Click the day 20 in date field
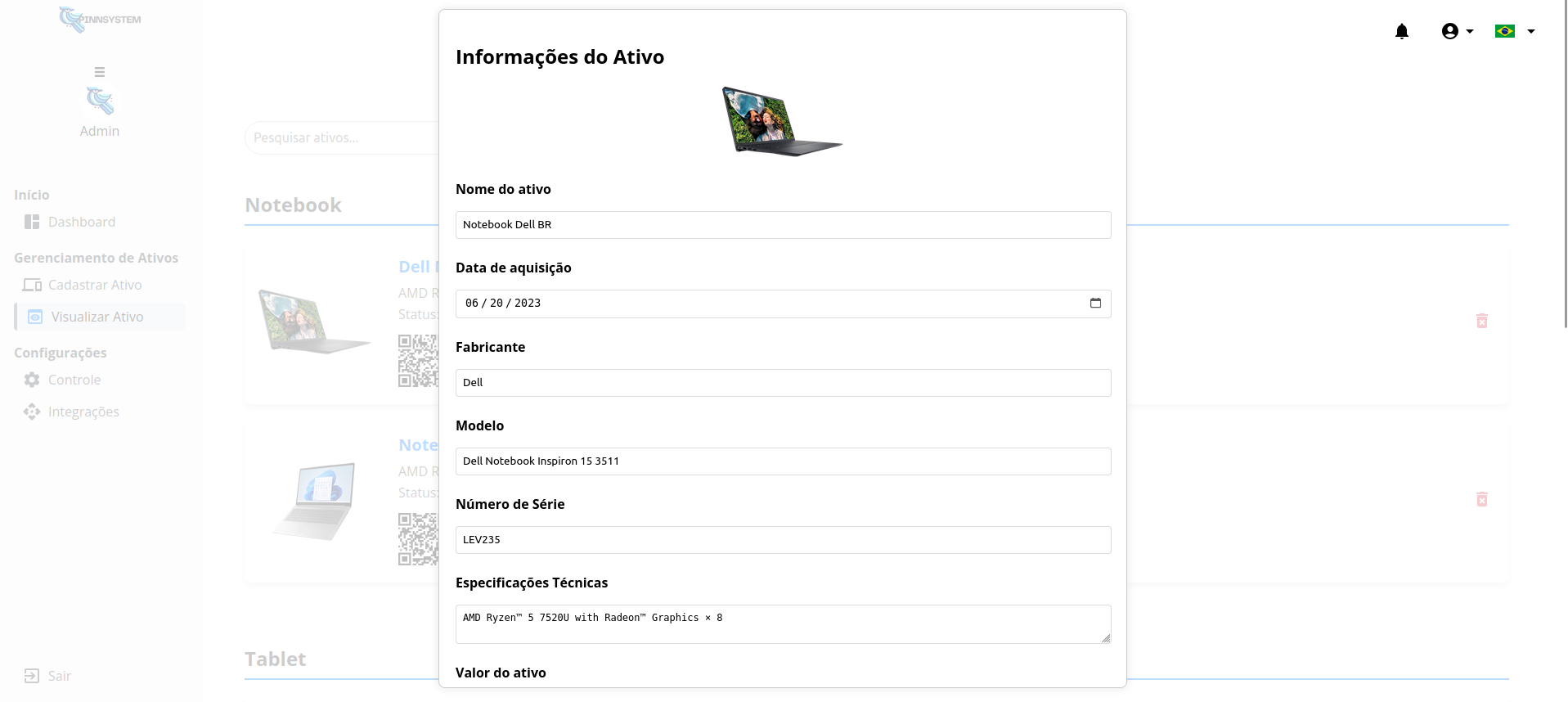The width and height of the screenshot is (1568, 702). (496, 304)
